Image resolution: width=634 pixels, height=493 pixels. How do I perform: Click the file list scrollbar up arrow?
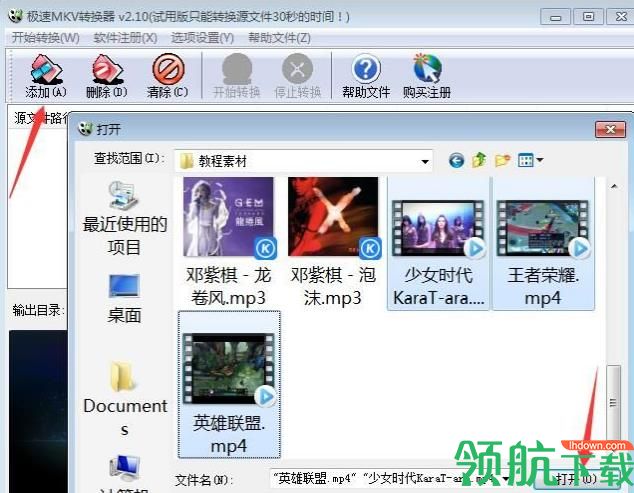click(614, 186)
